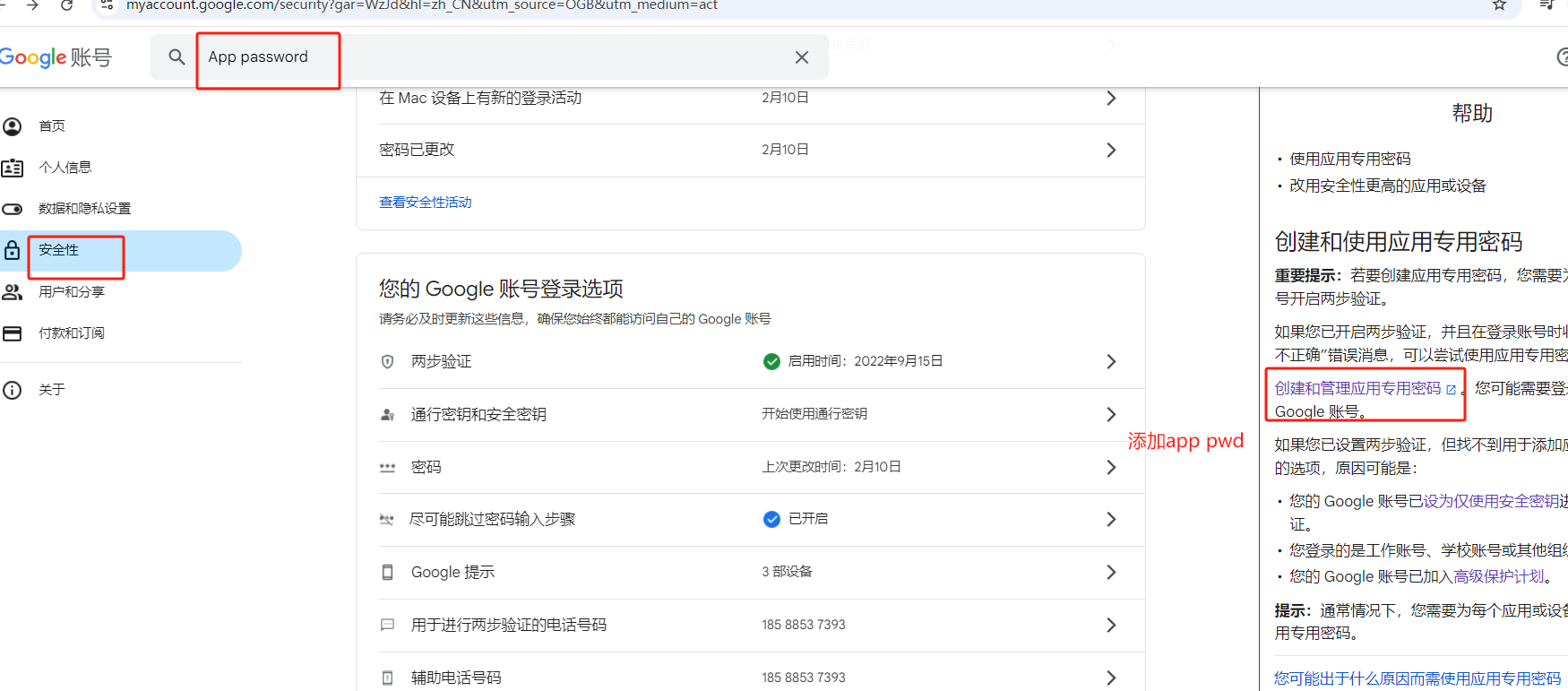The width and height of the screenshot is (1568, 691).
Task: Clear the search field with X
Action: [802, 57]
